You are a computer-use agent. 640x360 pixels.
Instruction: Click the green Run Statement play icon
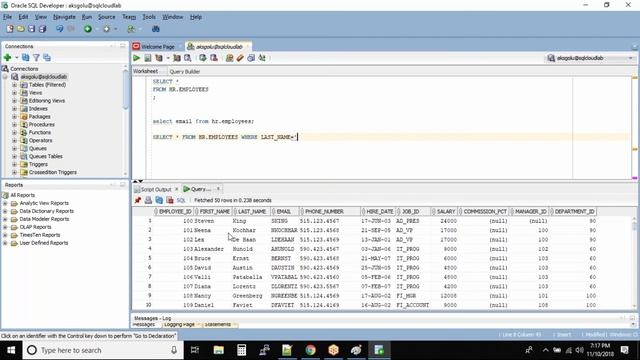[x=137, y=58]
